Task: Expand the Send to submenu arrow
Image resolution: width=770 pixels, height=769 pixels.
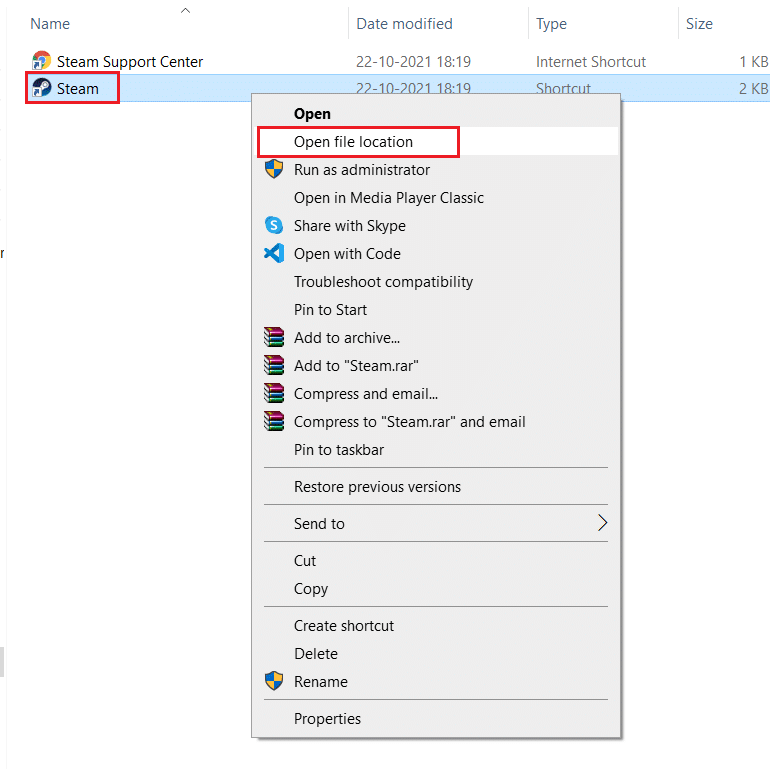Action: [603, 523]
